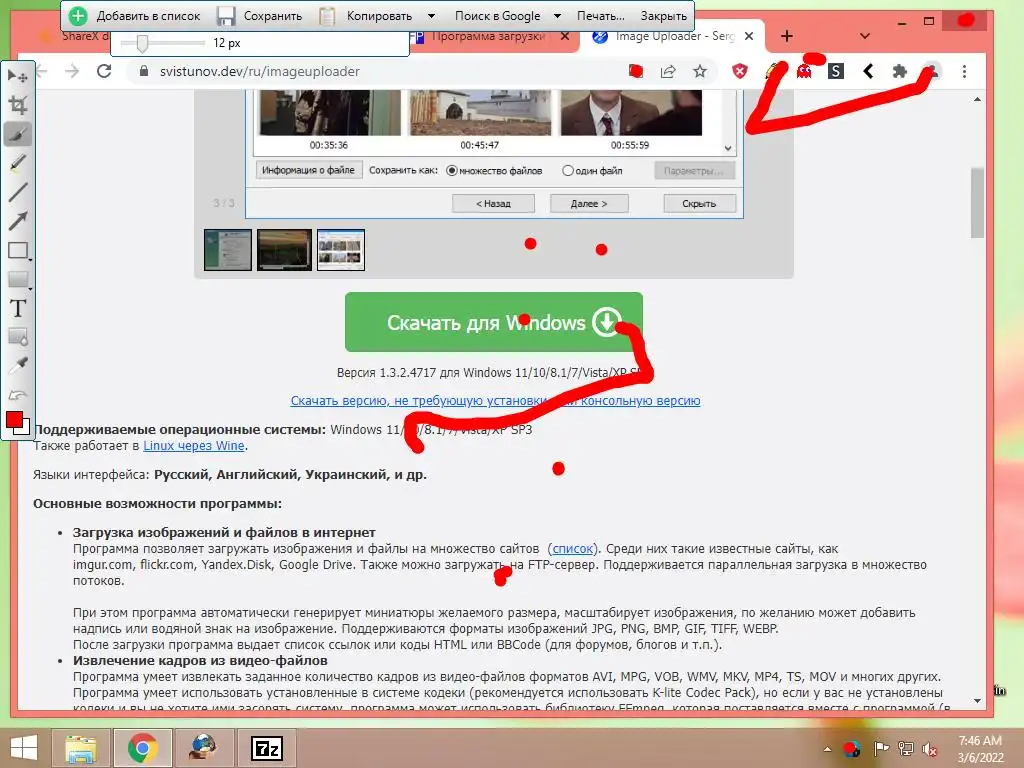Image resolution: width=1024 pixels, height=768 pixels.
Task: Open the список link of supported sites
Action: pyautogui.click(x=573, y=549)
